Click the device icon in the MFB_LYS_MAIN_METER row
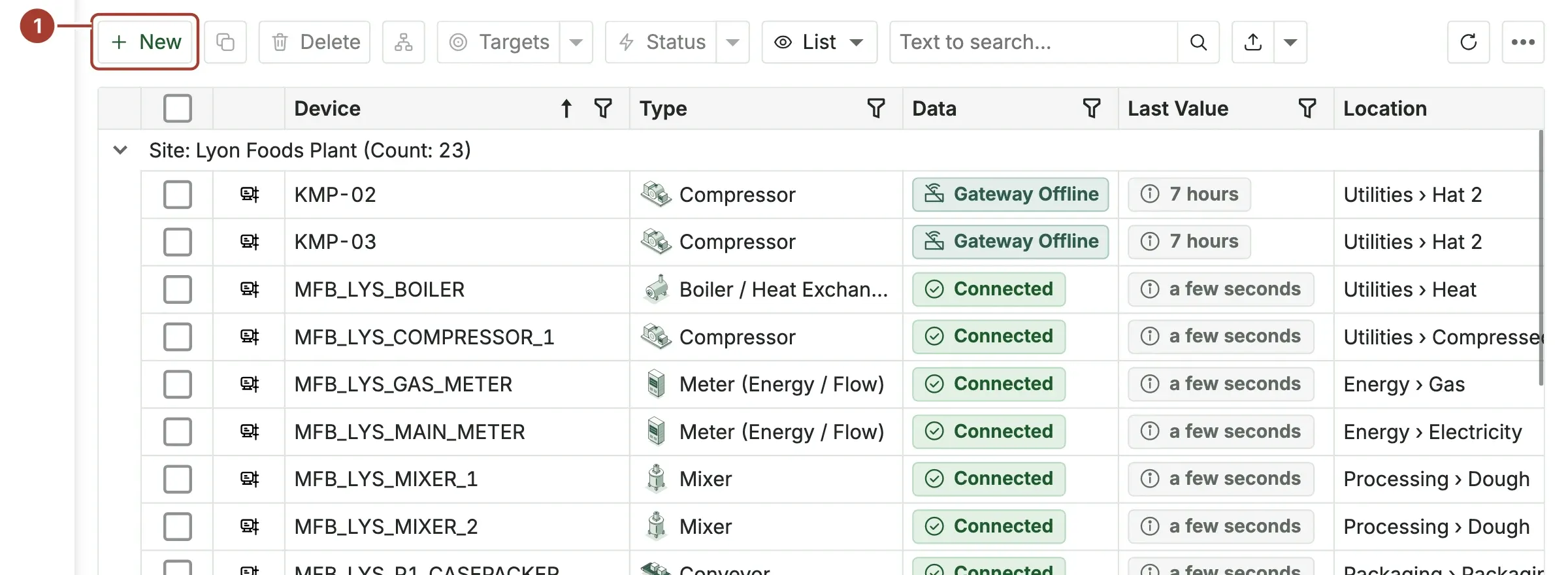Viewport: 1568px width, 575px height. pos(249,432)
